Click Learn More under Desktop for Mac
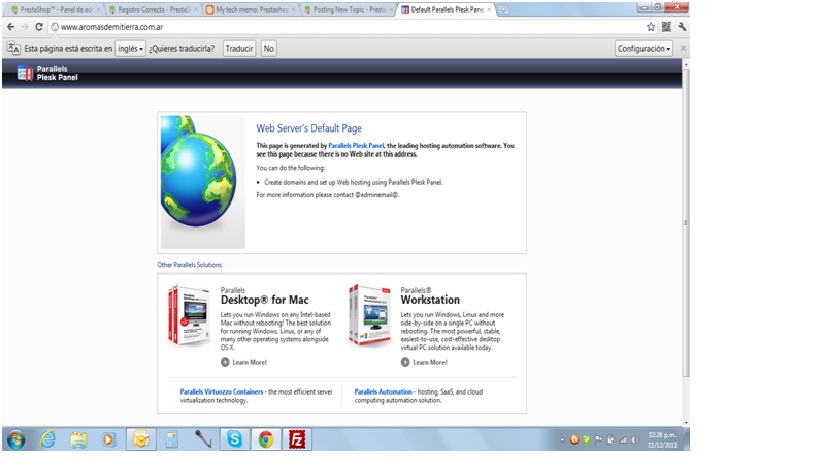This screenshot has height=460, width=819. pos(250,362)
